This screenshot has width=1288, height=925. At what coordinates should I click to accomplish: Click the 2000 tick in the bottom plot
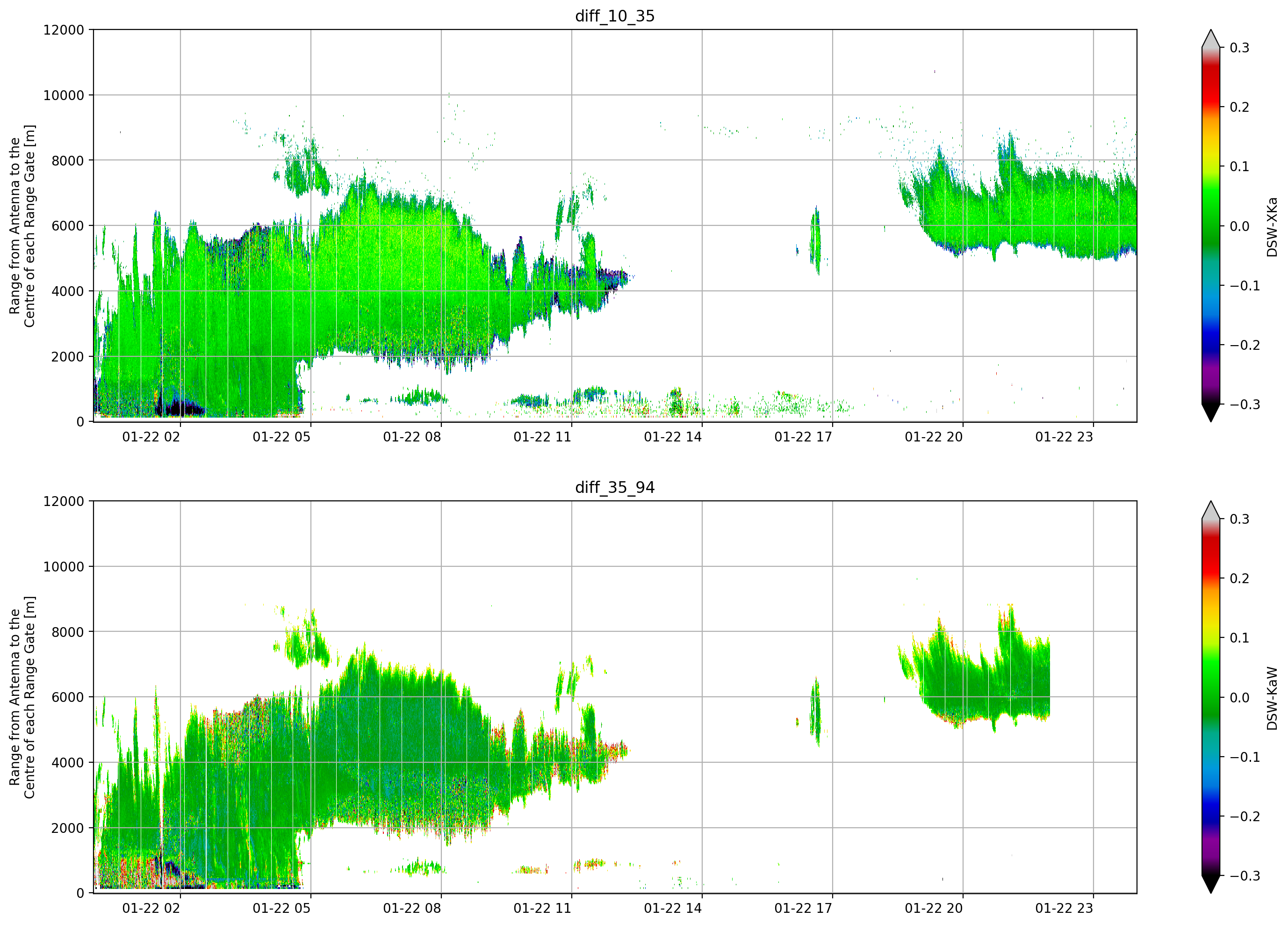pyautogui.click(x=68, y=828)
